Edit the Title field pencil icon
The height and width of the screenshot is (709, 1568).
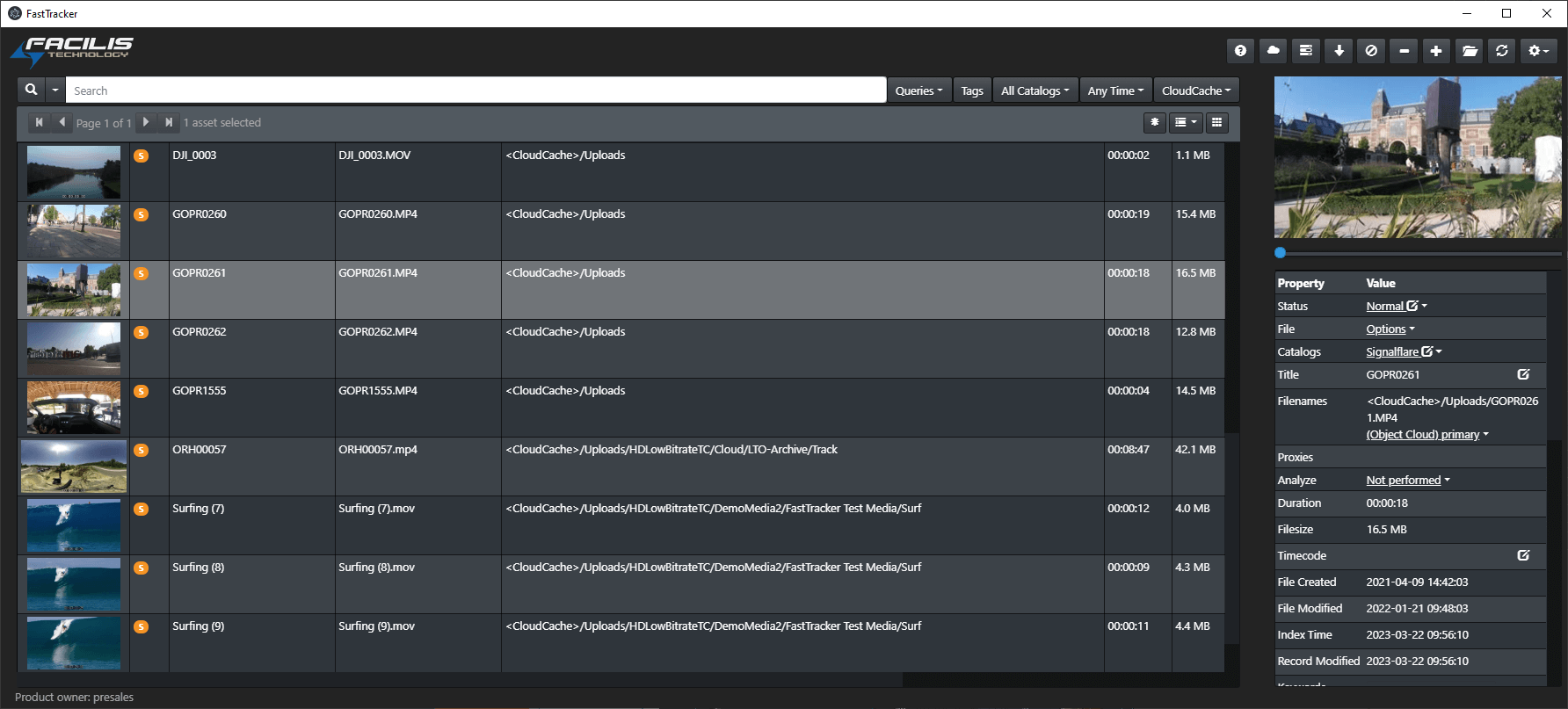click(1523, 374)
